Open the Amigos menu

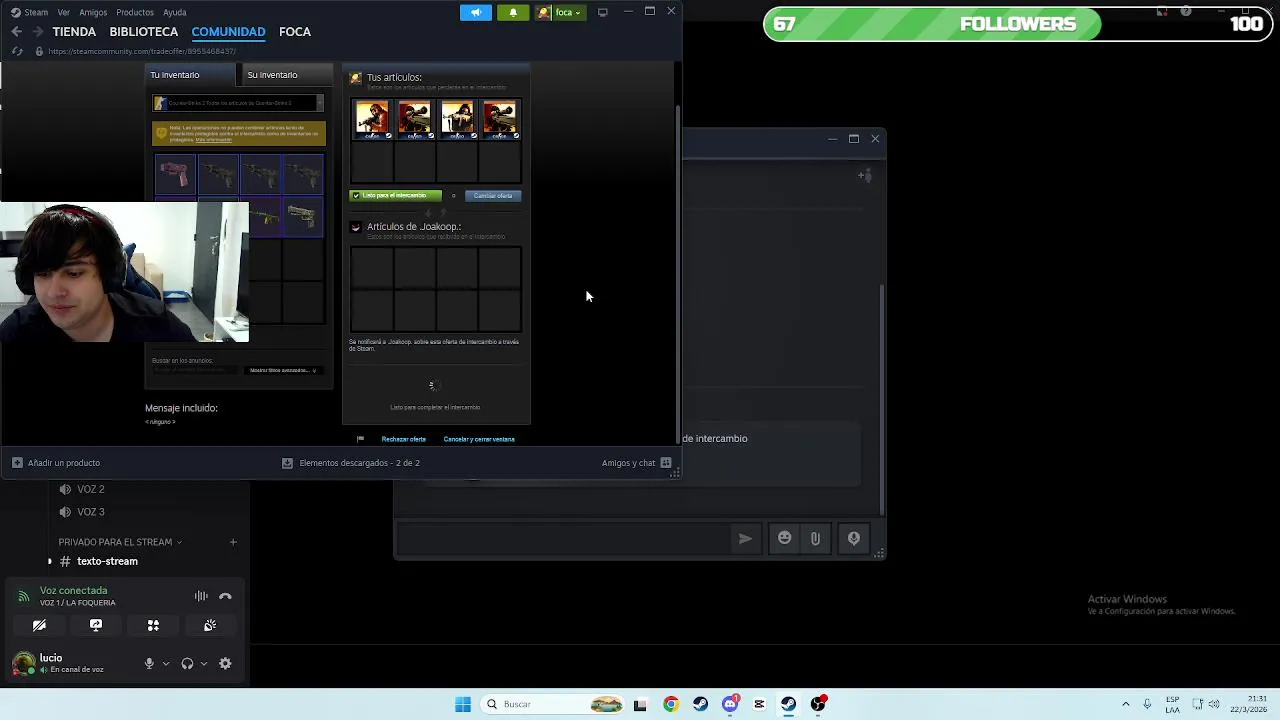point(93,12)
